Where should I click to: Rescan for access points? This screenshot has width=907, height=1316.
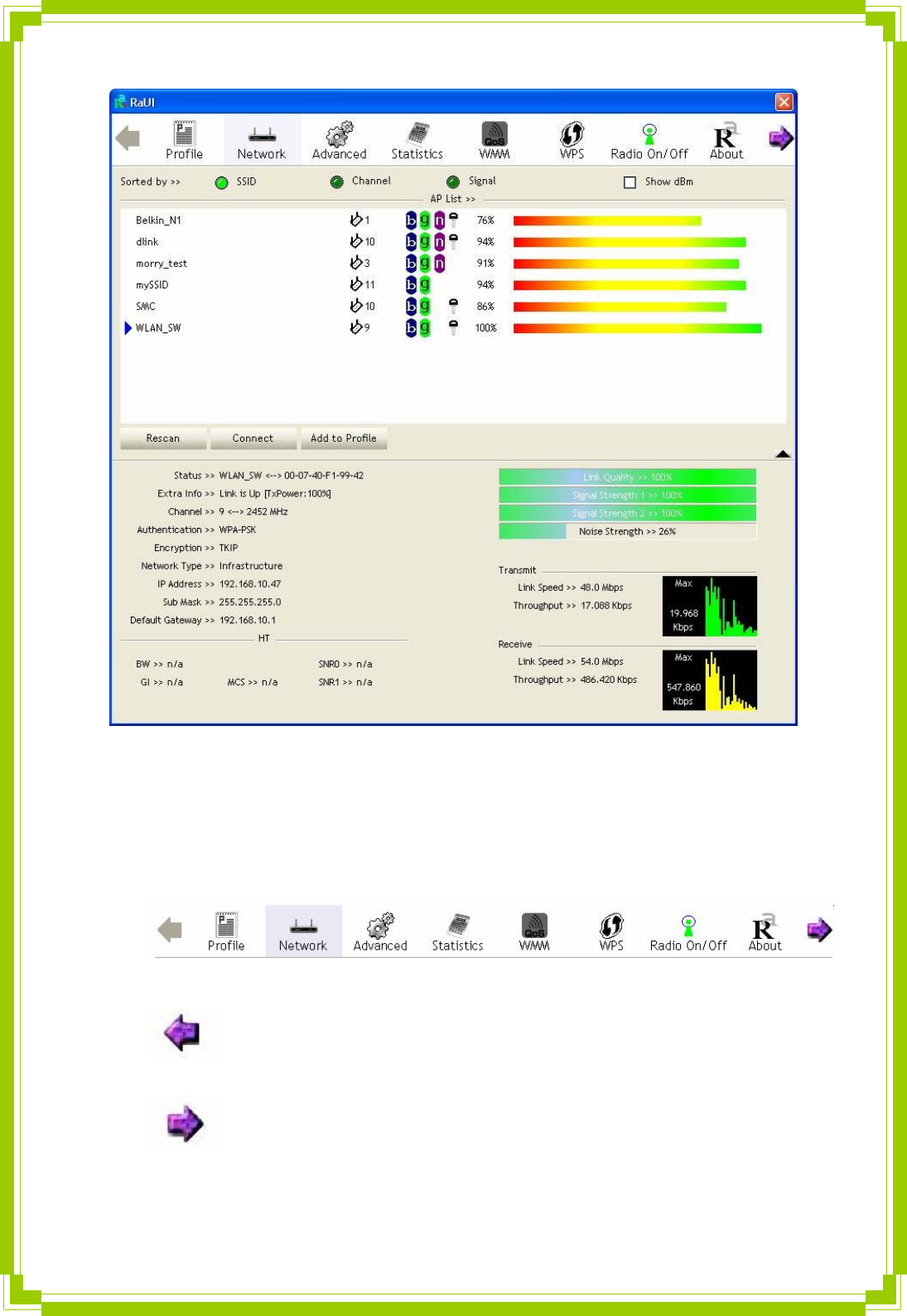[x=162, y=438]
